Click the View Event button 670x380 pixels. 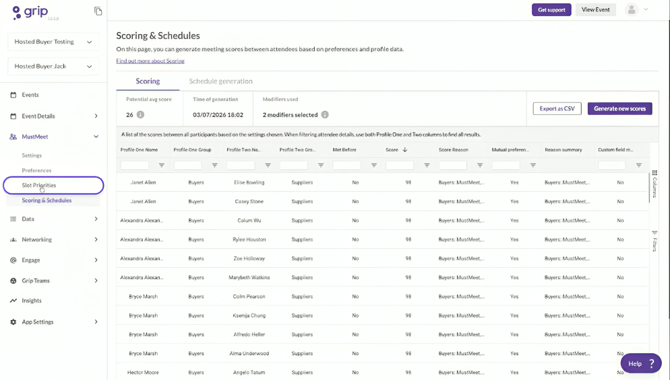coord(595,9)
